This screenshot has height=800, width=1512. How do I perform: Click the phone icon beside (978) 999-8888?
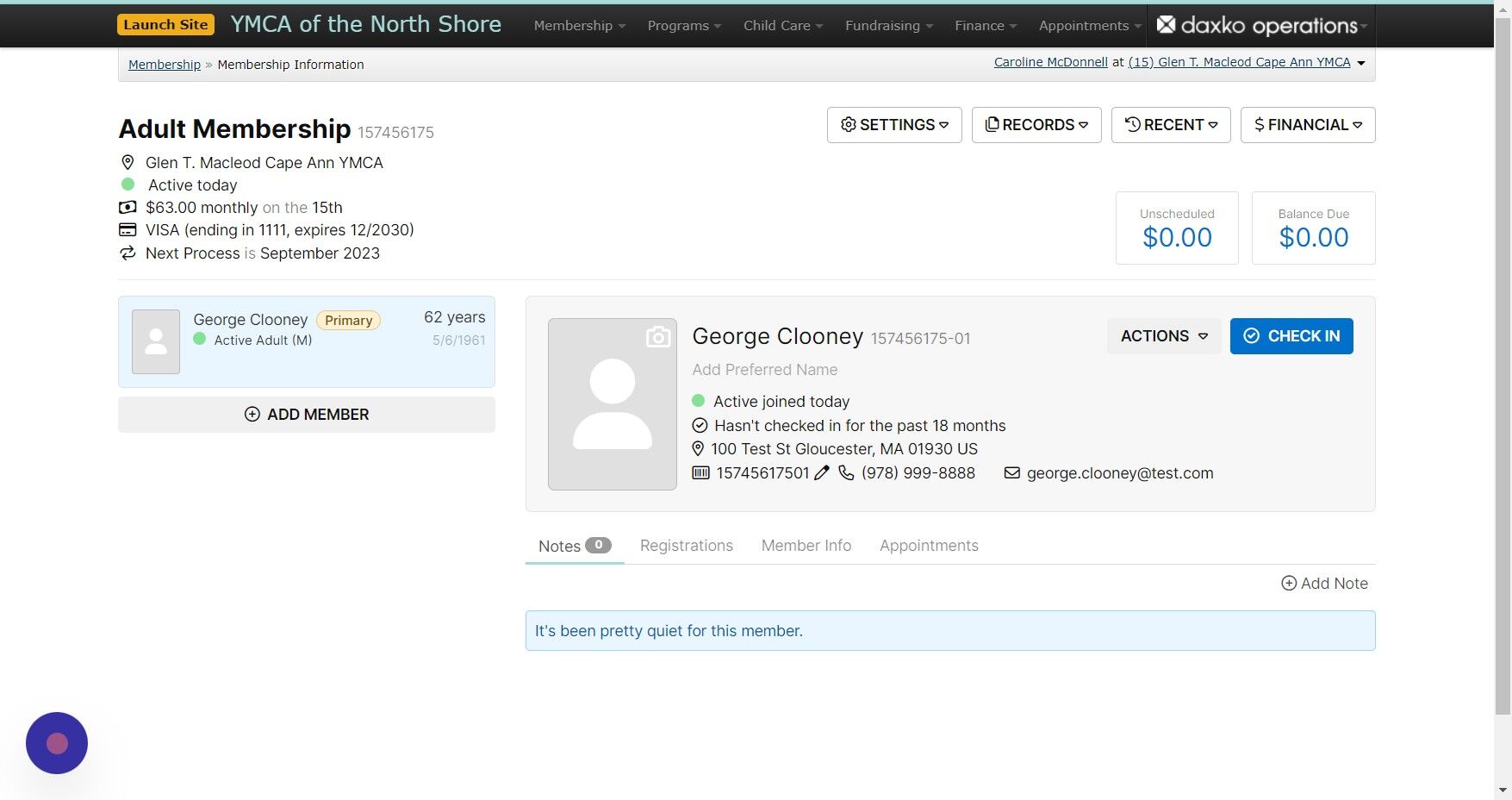tap(845, 473)
